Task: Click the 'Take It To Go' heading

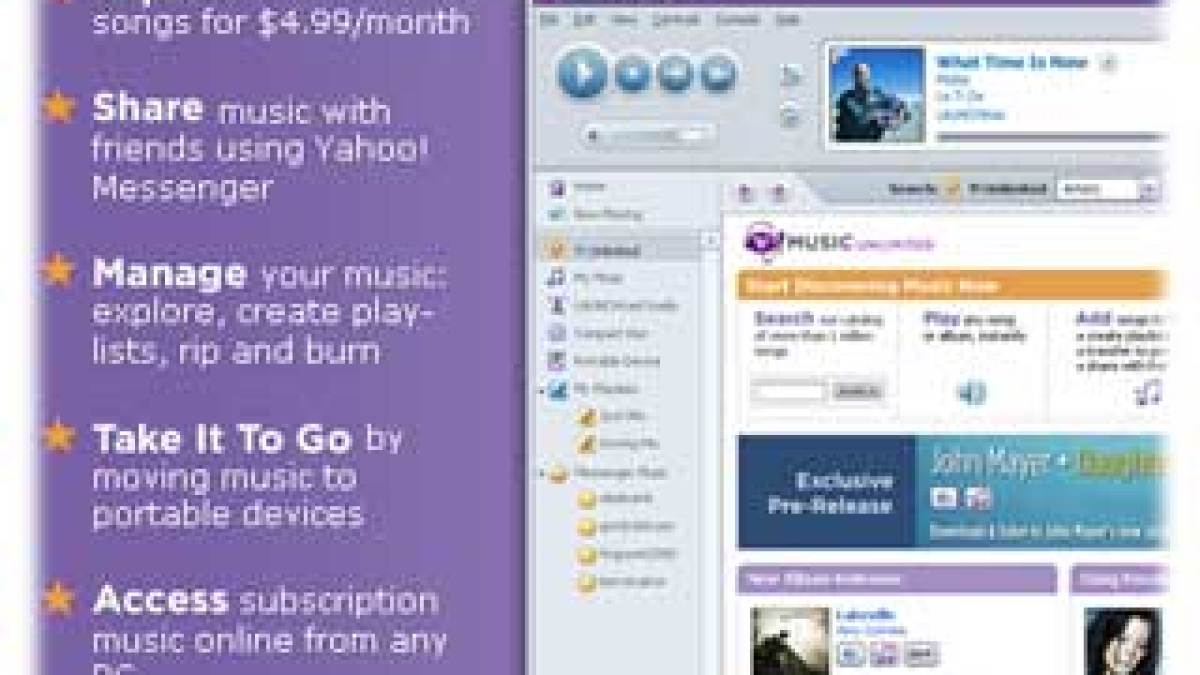Action: [222, 438]
